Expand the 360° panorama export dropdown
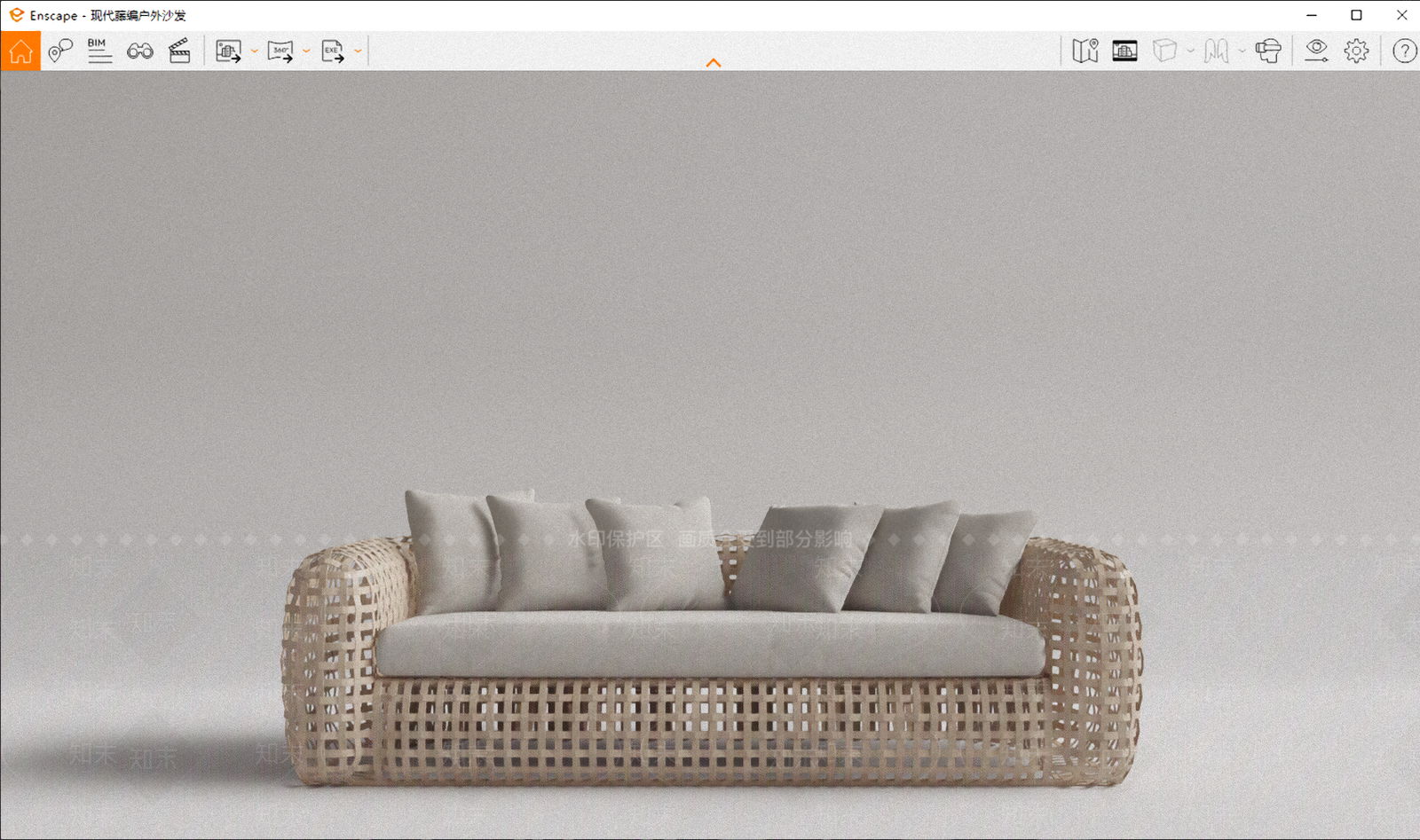Viewport: 1420px width, 840px height. point(306,51)
